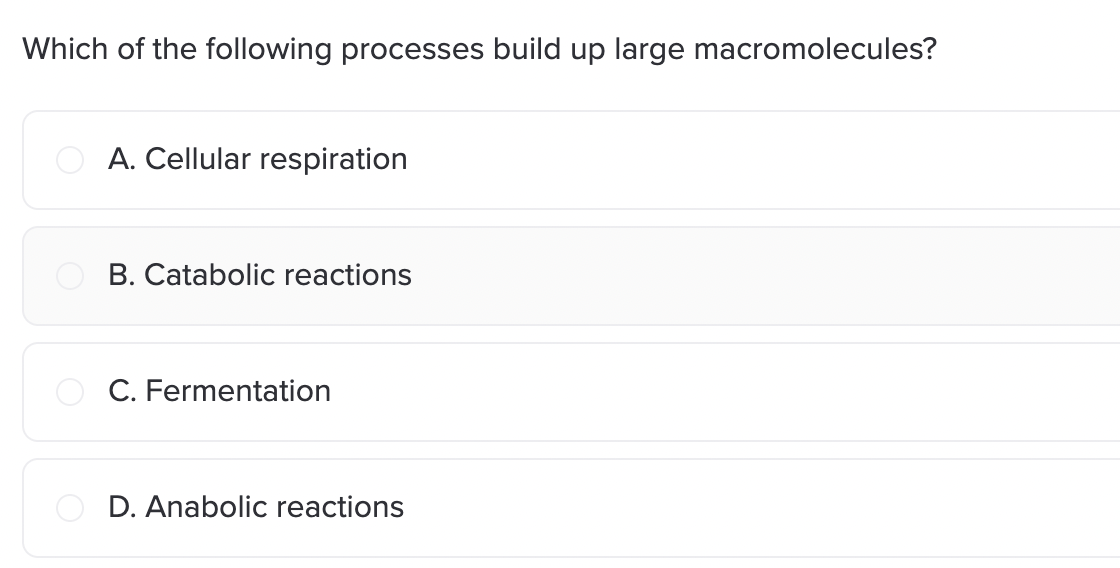Select the radio button for Cellular respiration
The height and width of the screenshot is (568, 1120).
pyautogui.click(x=70, y=160)
